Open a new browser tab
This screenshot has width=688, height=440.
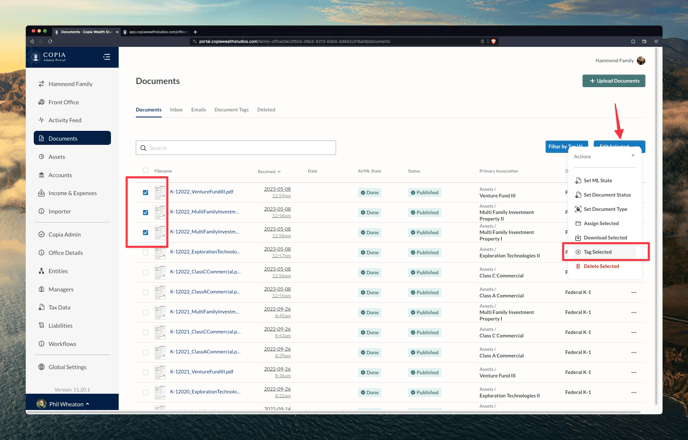[195, 32]
